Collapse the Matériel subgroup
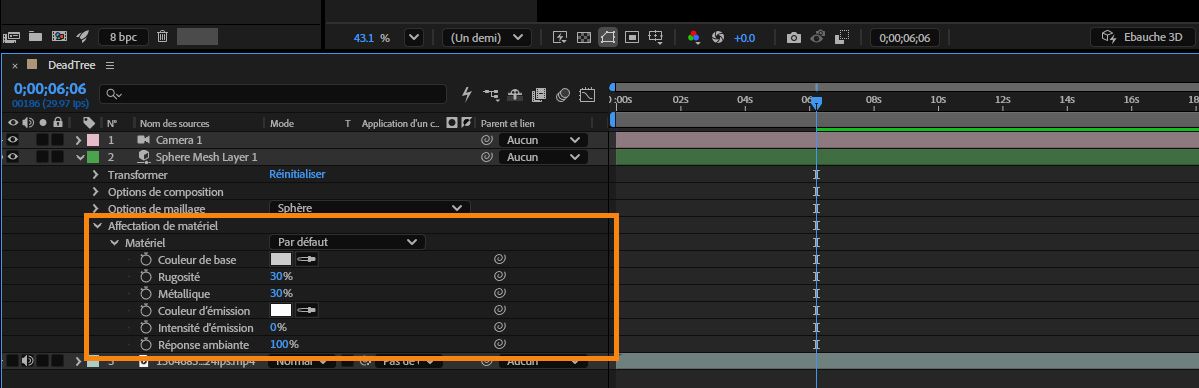This screenshot has width=1199, height=388. [115, 243]
